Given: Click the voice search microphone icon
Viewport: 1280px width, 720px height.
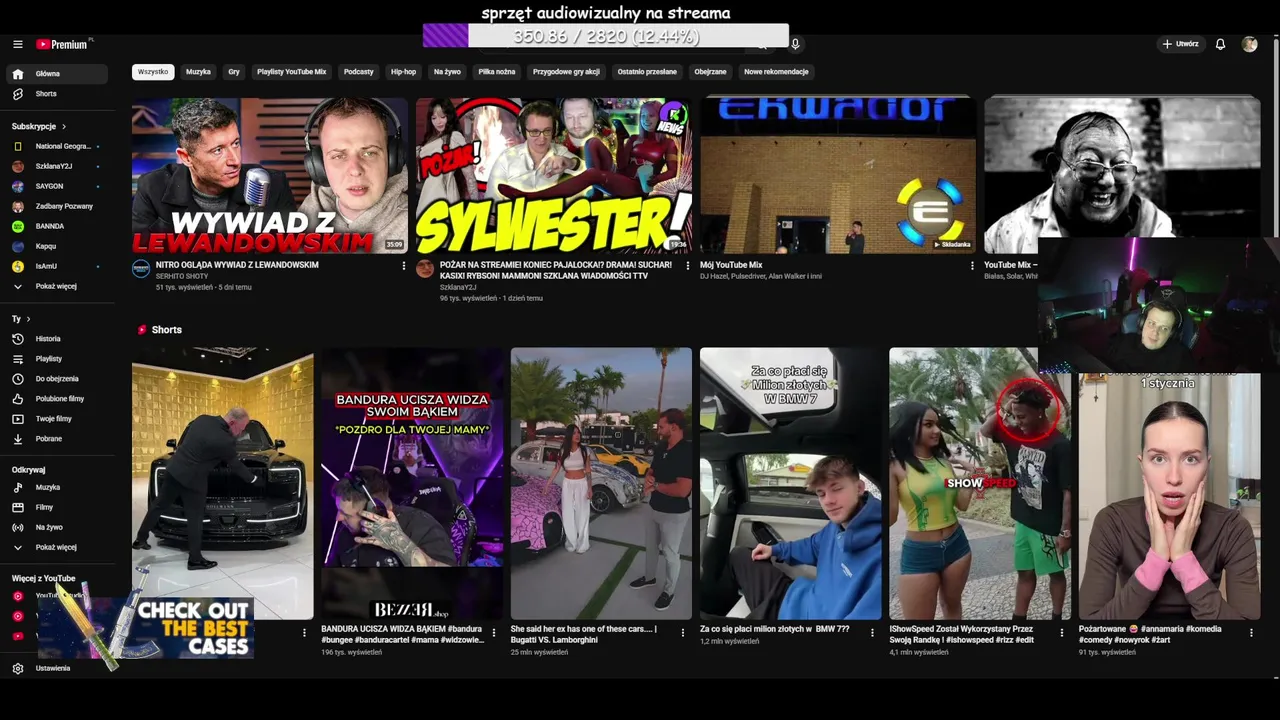Looking at the screenshot, I should click(x=795, y=44).
